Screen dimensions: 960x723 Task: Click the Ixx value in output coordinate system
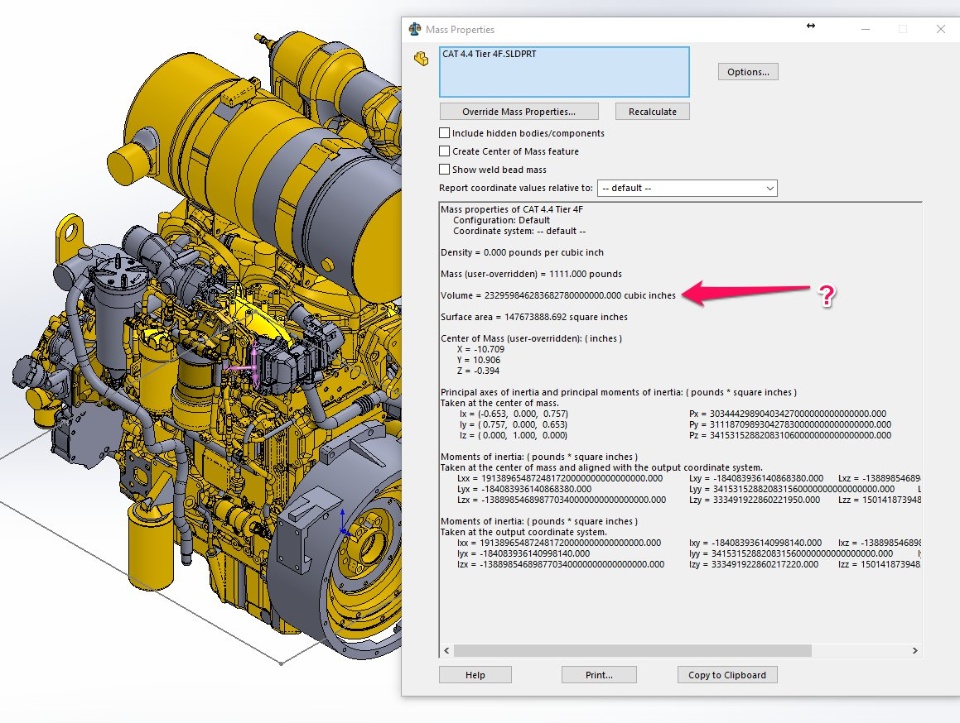point(559,542)
